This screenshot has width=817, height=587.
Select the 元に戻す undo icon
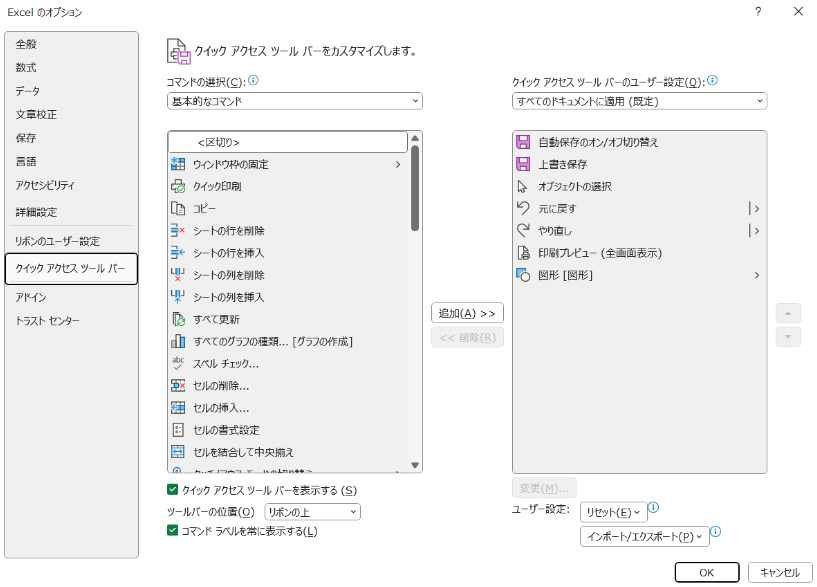pyautogui.click(x=523, y=208)
